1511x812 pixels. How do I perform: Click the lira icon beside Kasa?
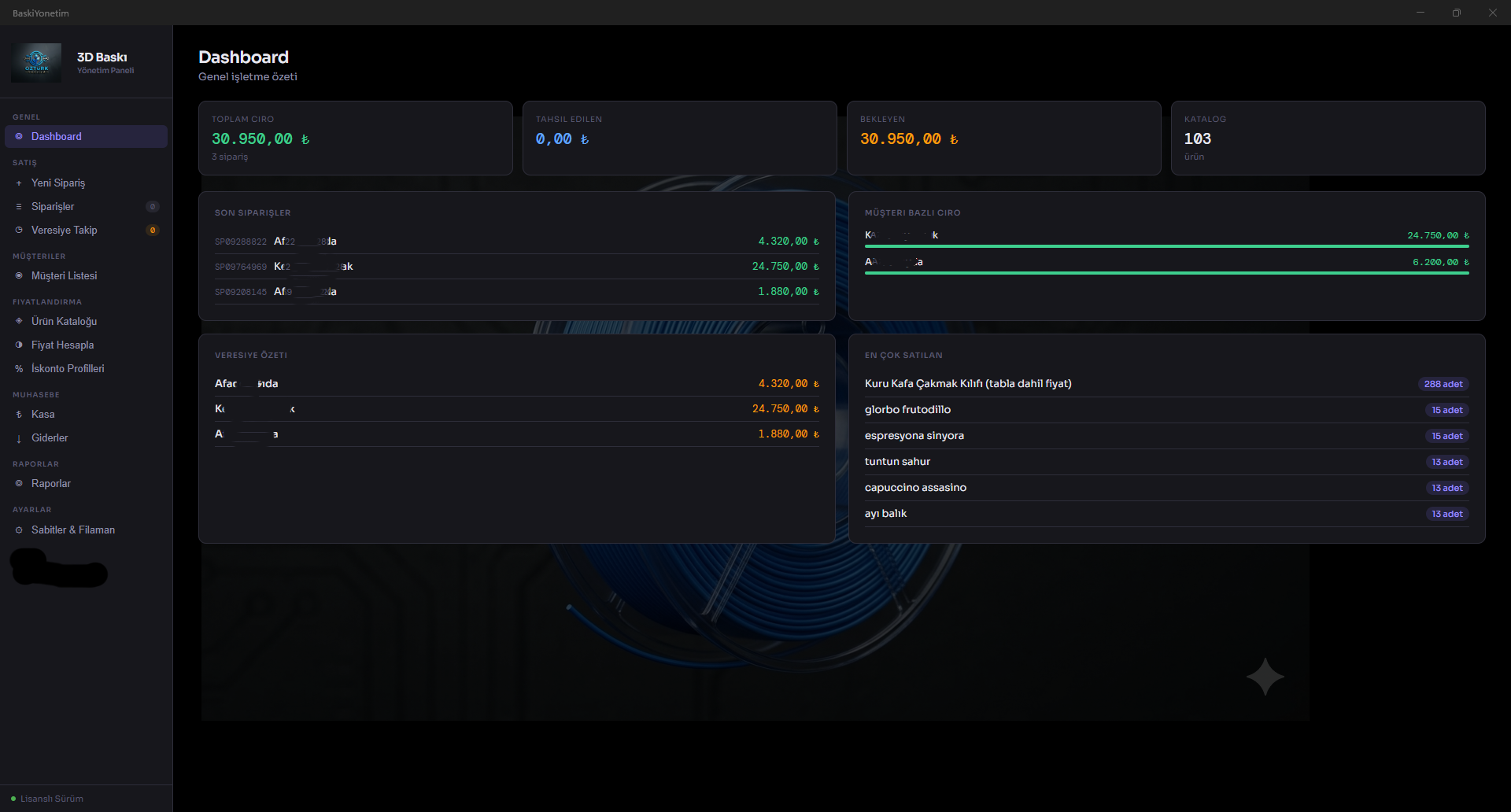click(19, 414)
